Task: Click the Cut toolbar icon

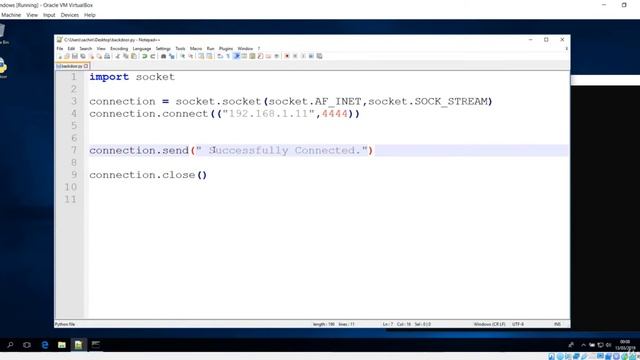Action: click(x=118, y=56)
